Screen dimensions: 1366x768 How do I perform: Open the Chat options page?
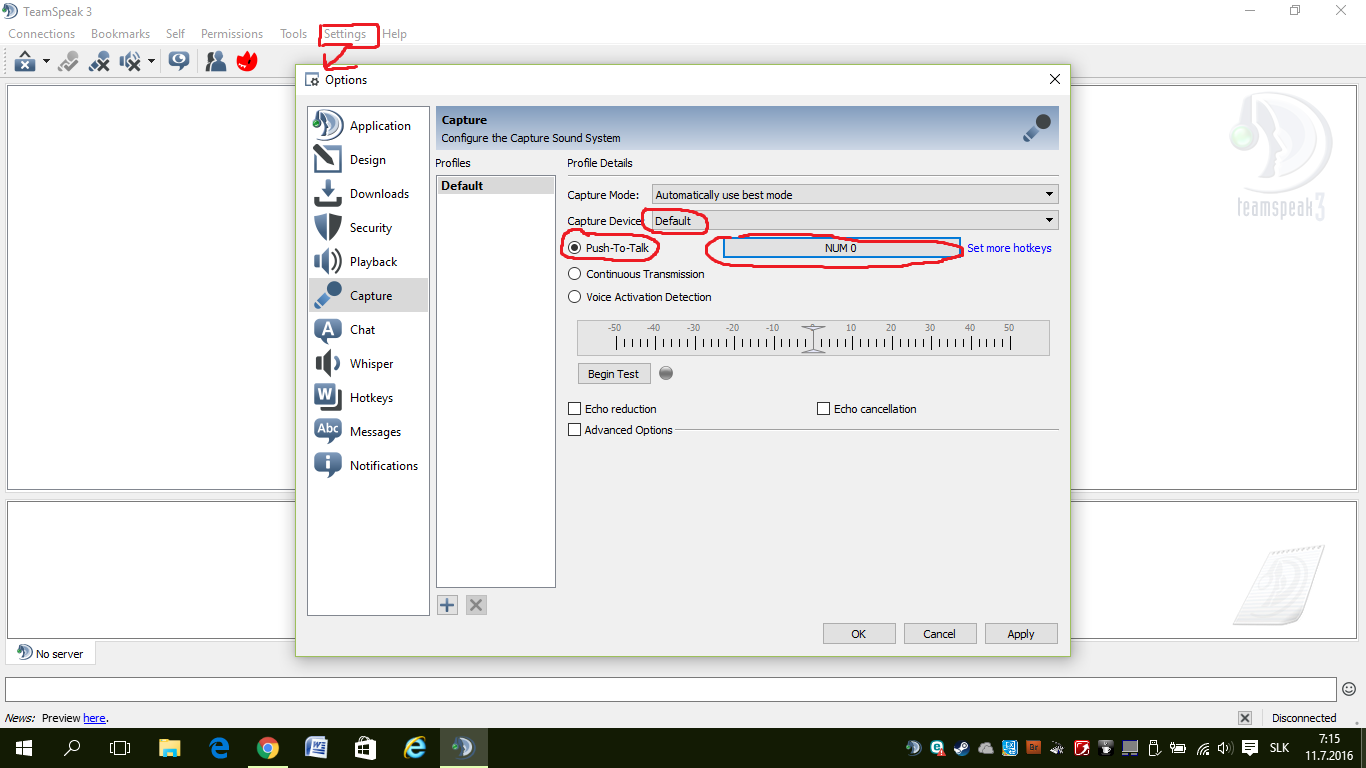tap(368, 330)
